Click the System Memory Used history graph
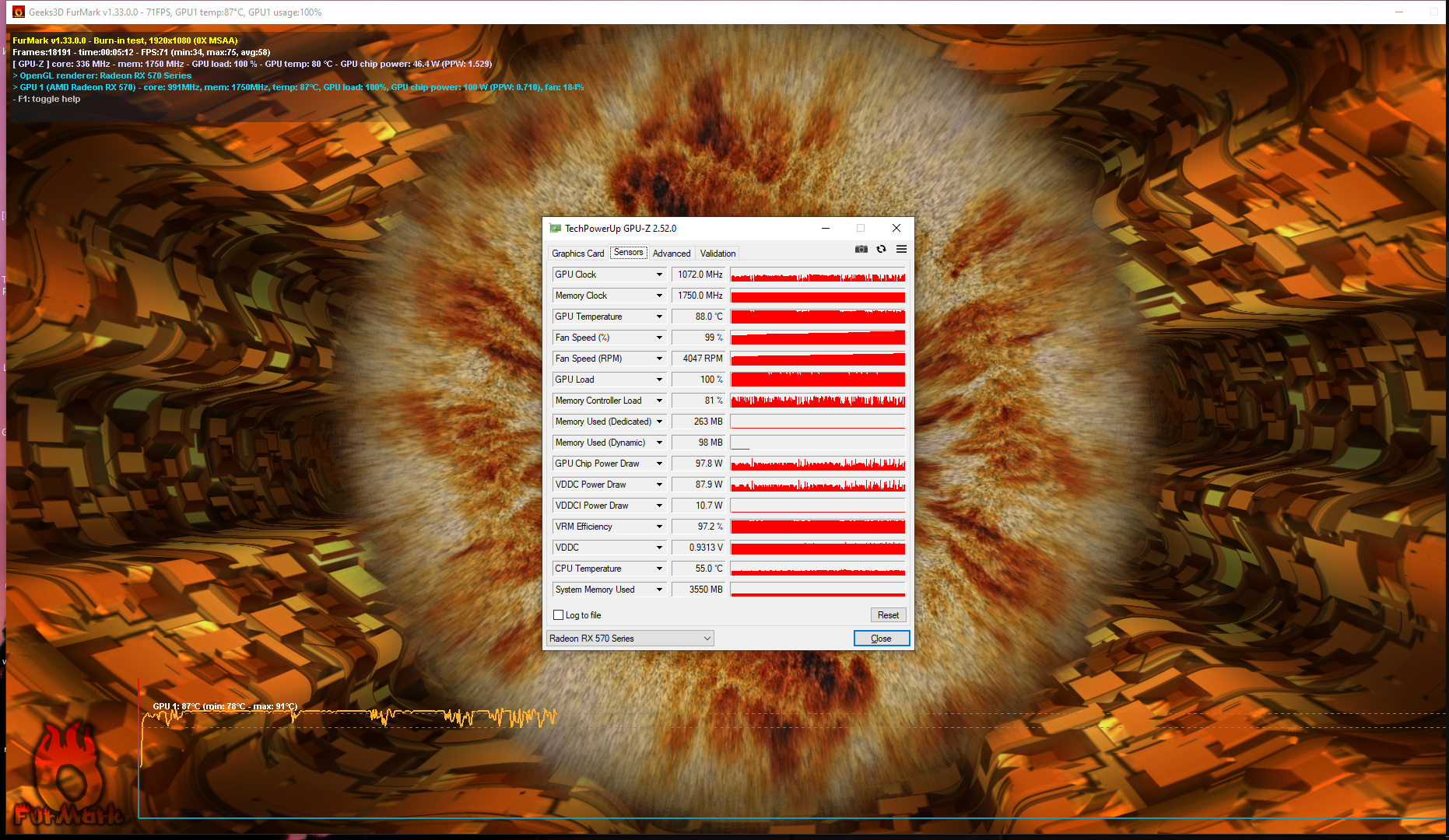Viewport: 1449px width, 840px height. click(818, 590)
